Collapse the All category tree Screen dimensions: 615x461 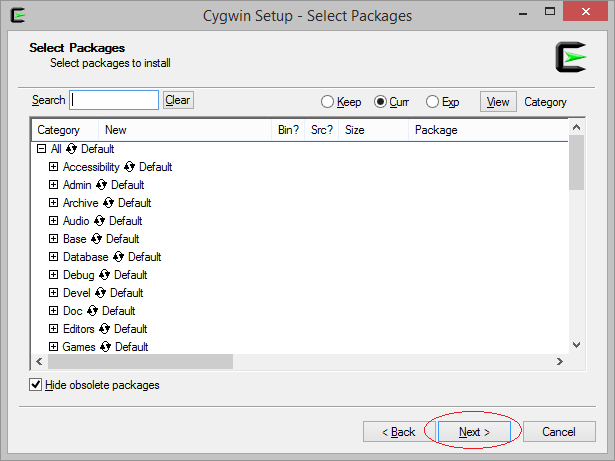(41, 149)
